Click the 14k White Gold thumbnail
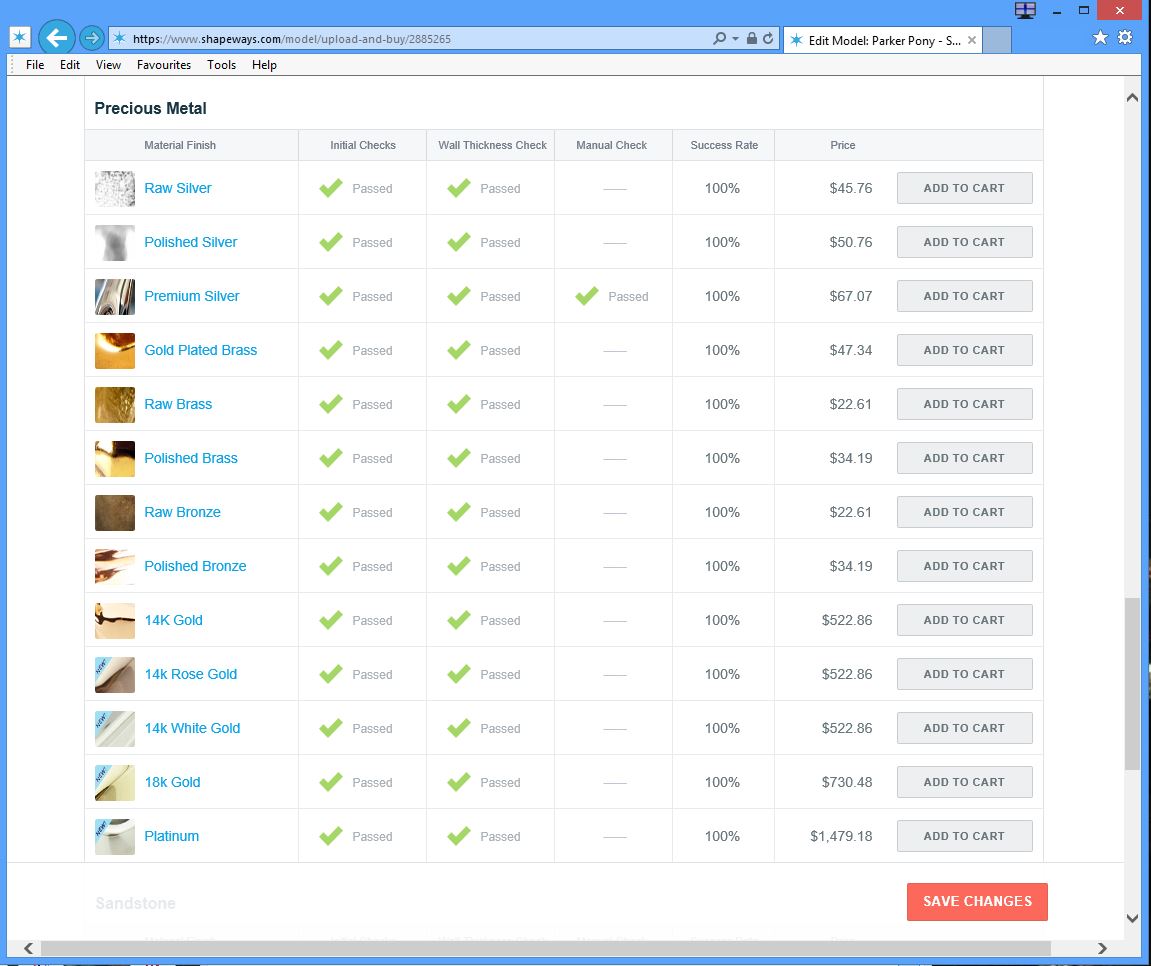Viewport: 1151px width, 966px height. pyautogui.click(x=115, y=729)
